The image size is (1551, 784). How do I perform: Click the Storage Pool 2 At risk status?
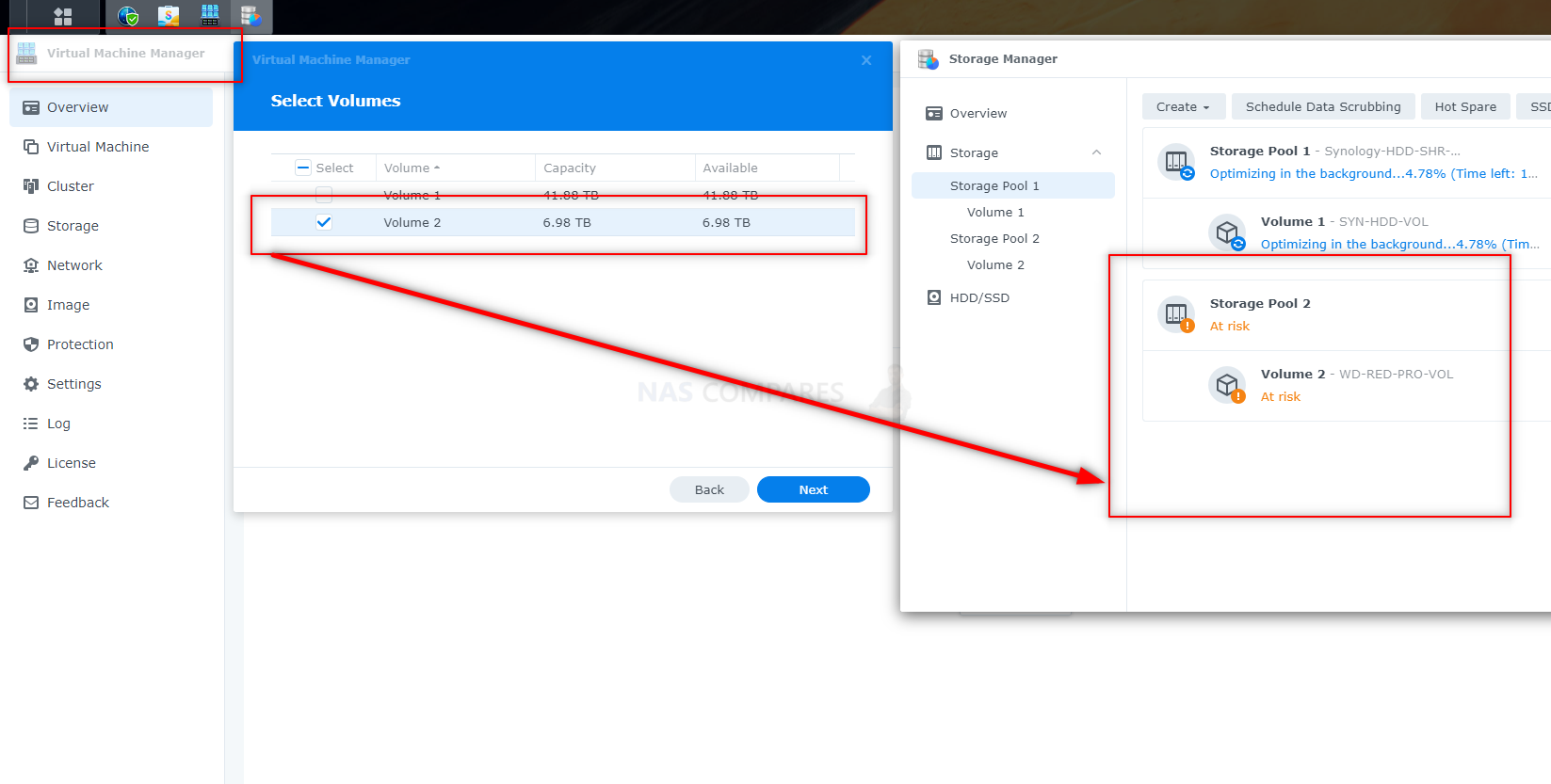1230,326
